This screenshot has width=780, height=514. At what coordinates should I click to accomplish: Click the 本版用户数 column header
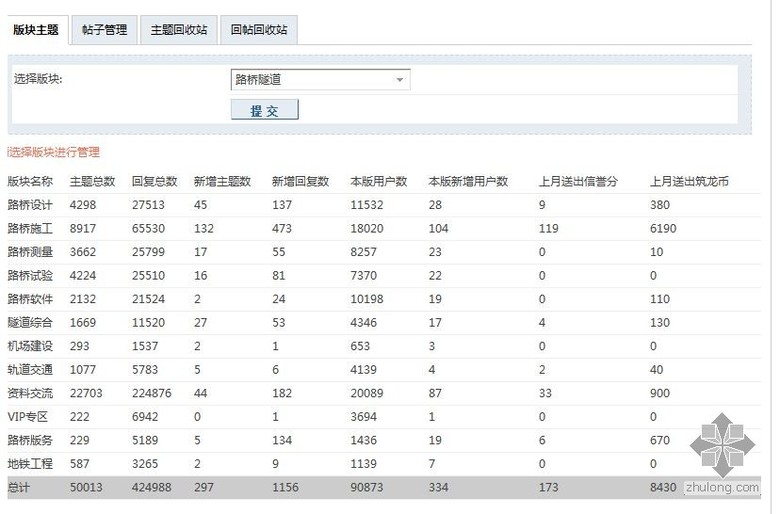(x=378, y=181)
